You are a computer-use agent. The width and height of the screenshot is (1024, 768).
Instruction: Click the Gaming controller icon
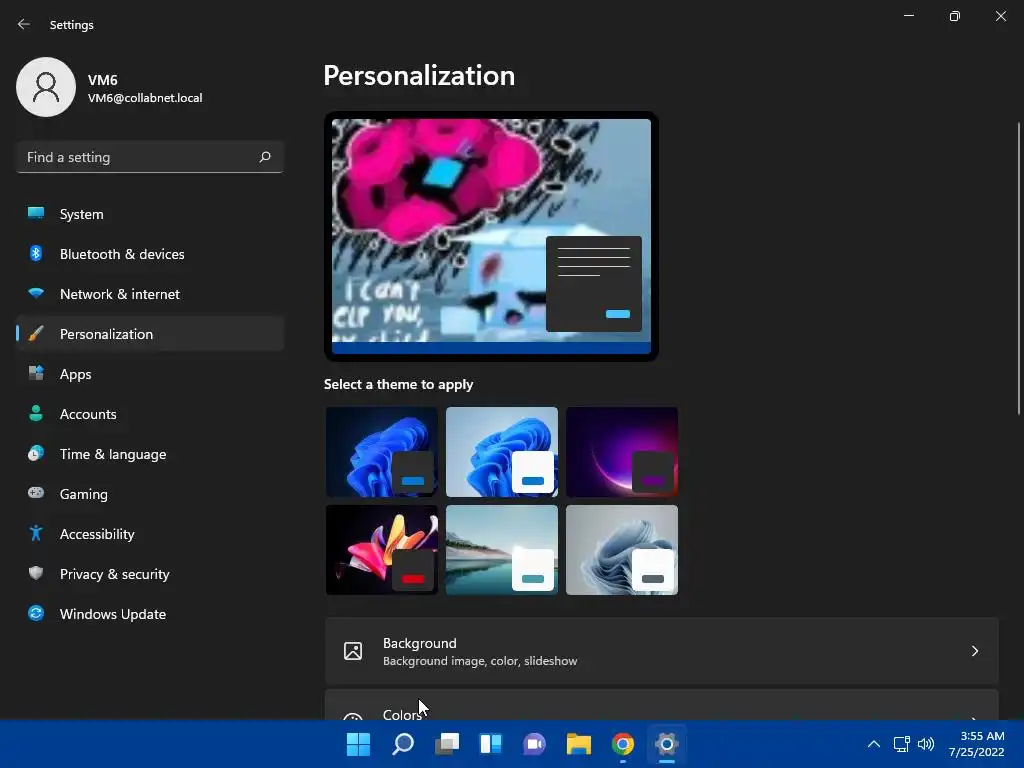coord(36,493)
